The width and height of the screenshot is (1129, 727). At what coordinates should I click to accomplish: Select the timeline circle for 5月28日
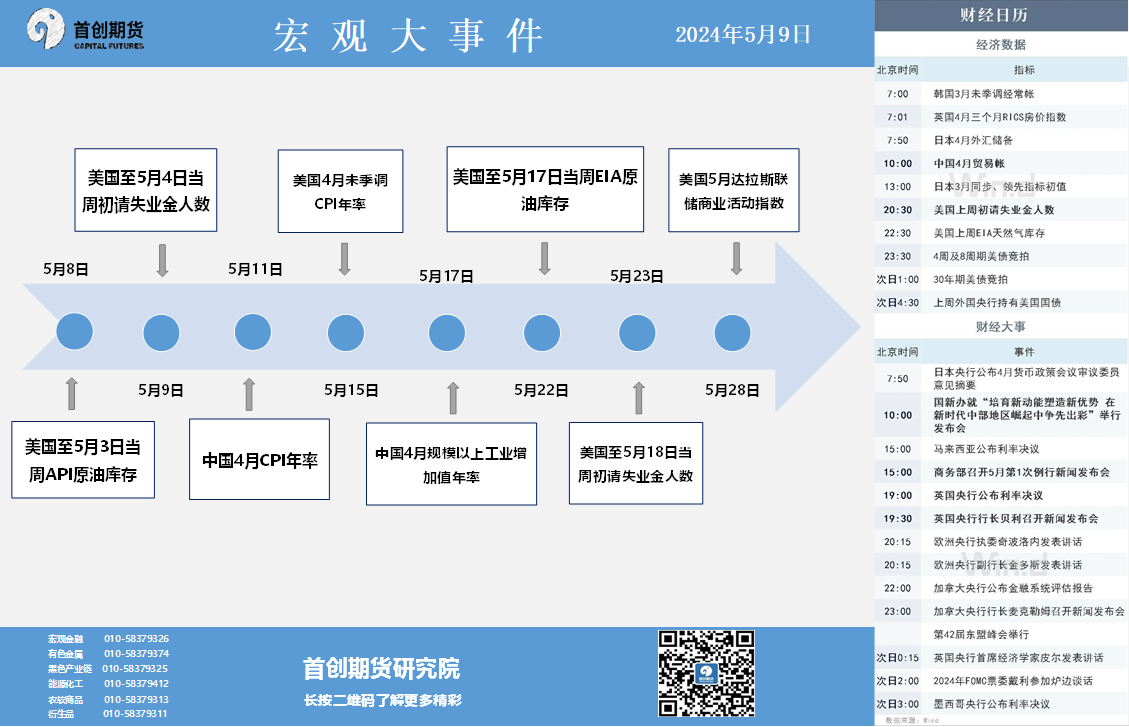coord(732,333)
